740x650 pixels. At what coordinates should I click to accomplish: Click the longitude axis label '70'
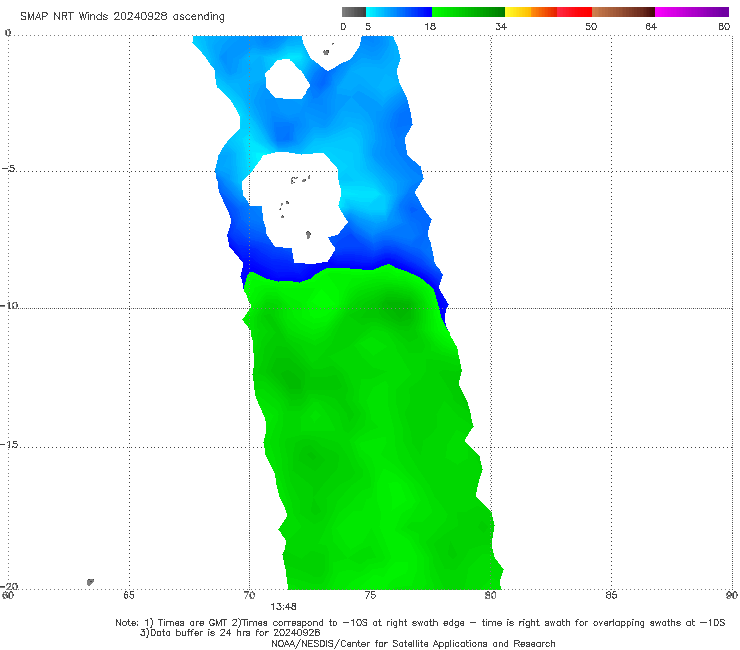249,595
